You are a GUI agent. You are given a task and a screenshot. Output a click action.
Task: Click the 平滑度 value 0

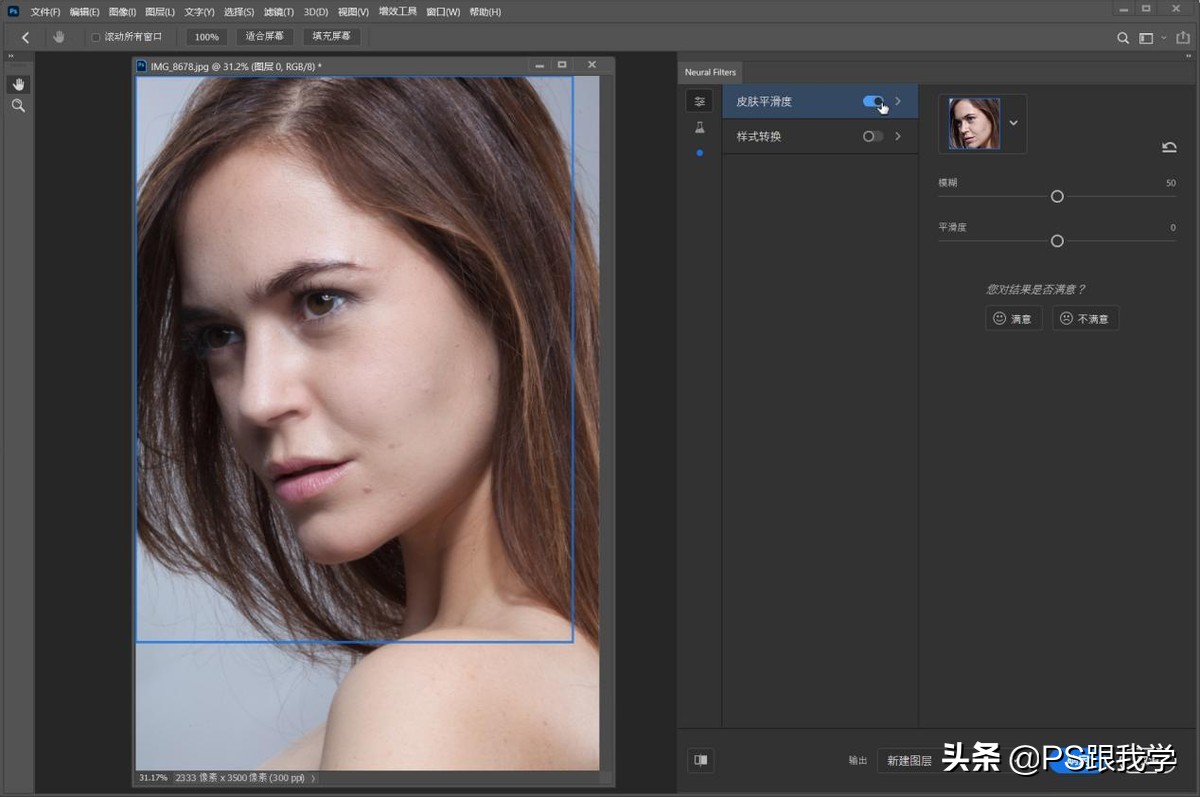tap(1173, 227)
